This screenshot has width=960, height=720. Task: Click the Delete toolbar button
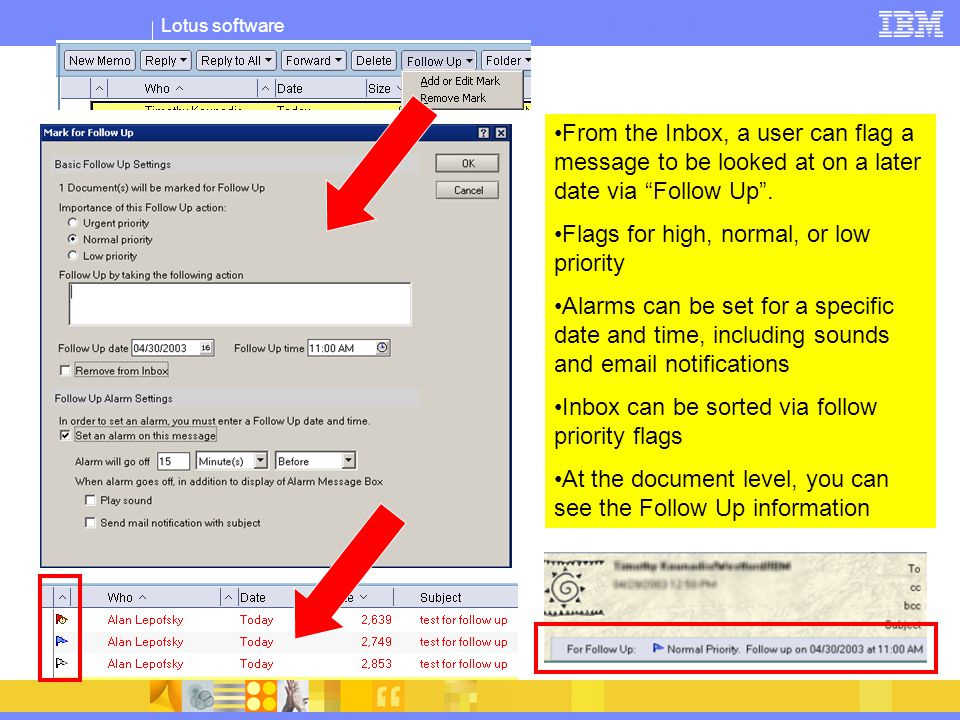pos(373,61)
